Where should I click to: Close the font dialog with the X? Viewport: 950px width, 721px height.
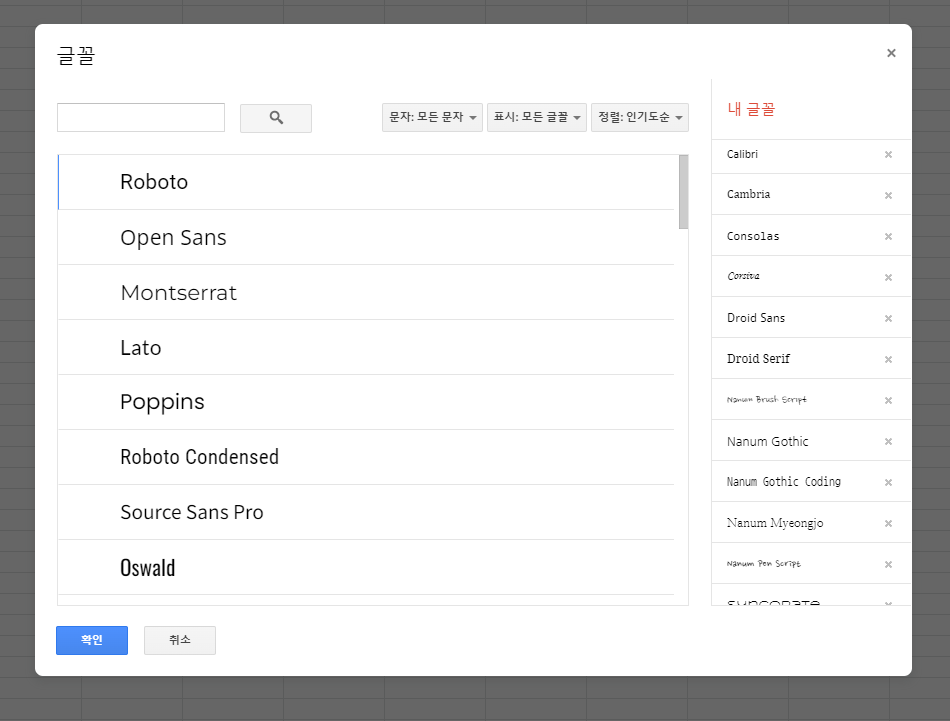891,53
